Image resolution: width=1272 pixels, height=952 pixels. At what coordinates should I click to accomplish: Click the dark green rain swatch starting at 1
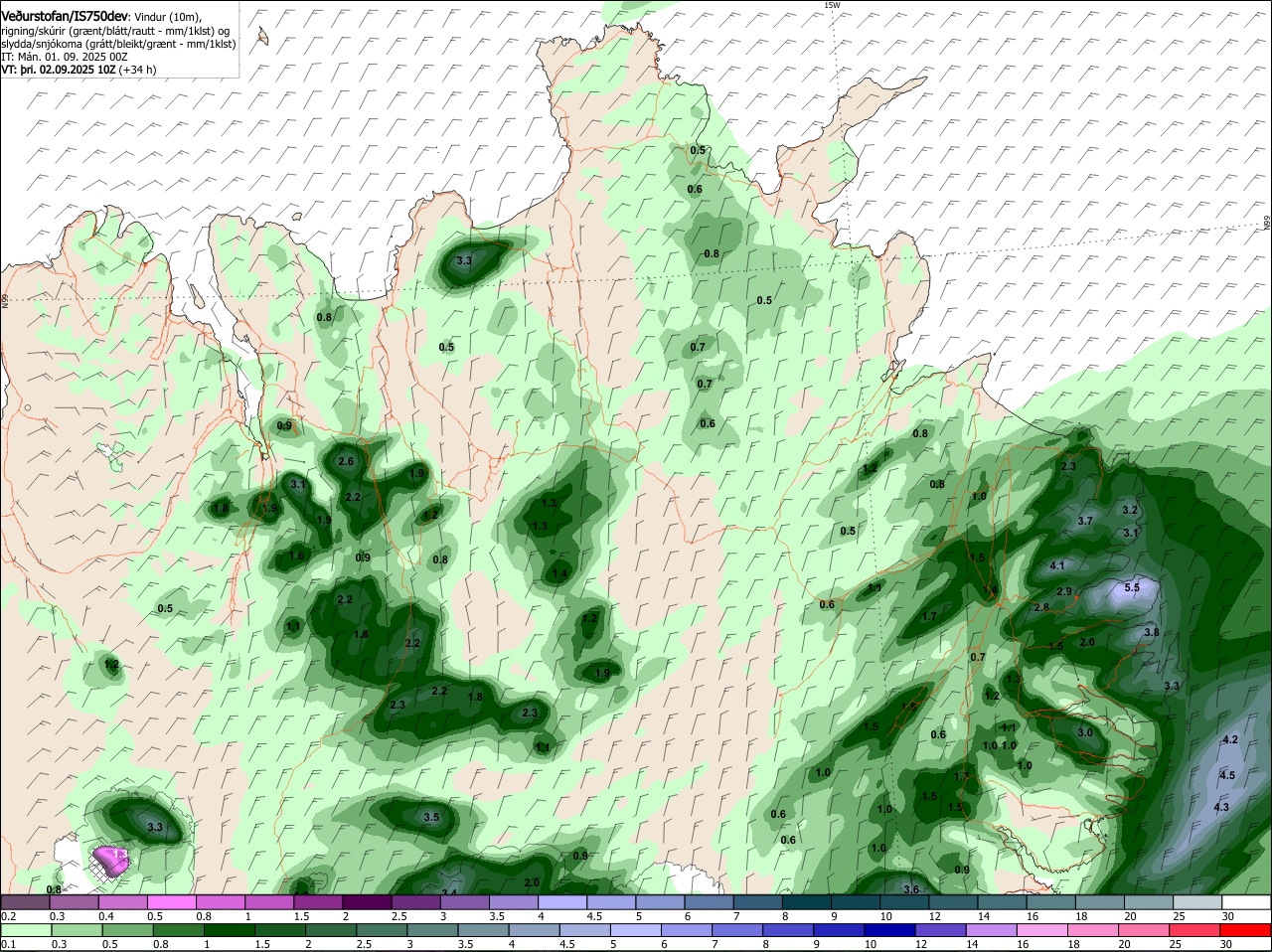coord(229,930)
